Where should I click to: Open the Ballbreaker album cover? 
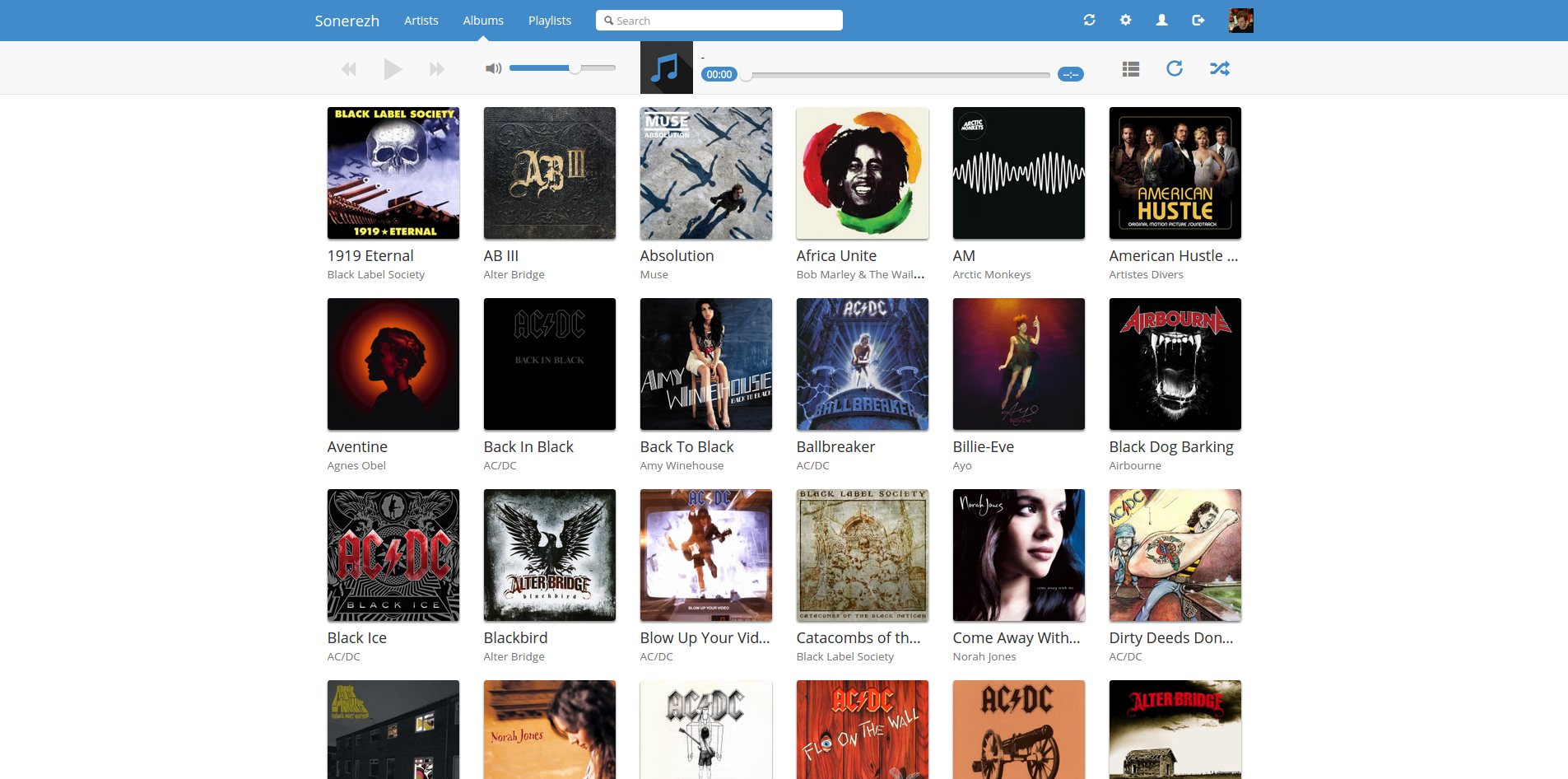click(x=863, y=364)
